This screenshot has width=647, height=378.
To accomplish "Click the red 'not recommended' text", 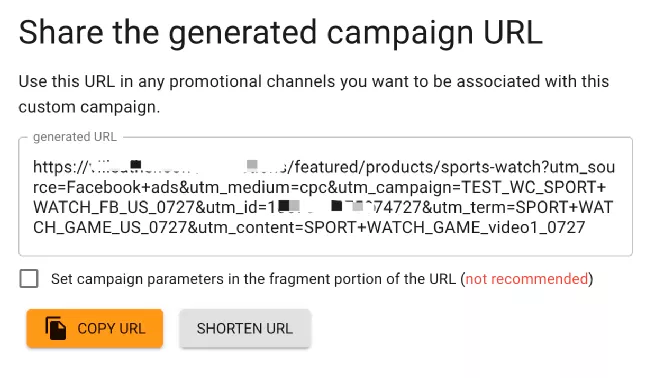I will [x=527, y=279].
